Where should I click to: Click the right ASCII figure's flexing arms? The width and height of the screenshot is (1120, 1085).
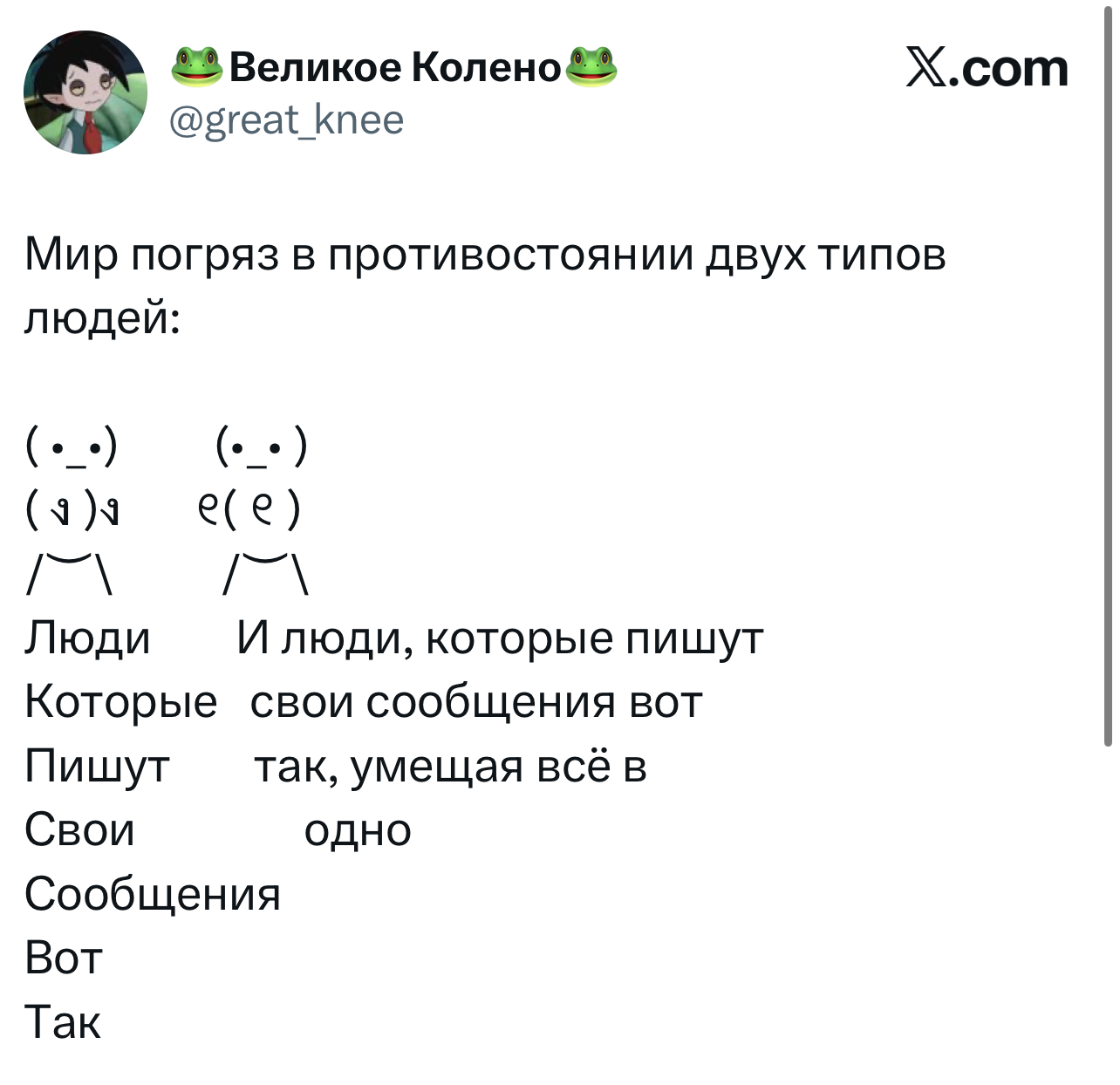point(250,509)
